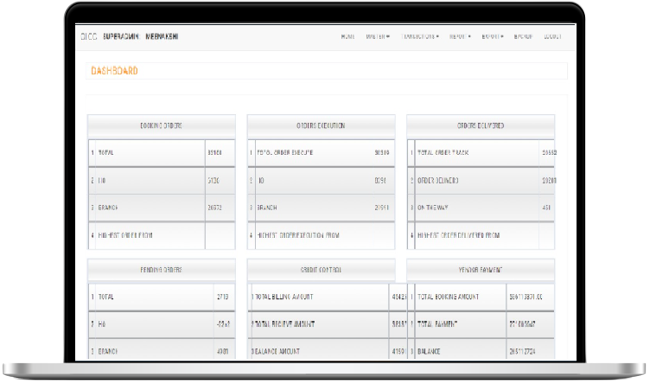This screenshot has height=384, width=650.
Task: Click the Meenakshi user name
Action: (162, 36)
